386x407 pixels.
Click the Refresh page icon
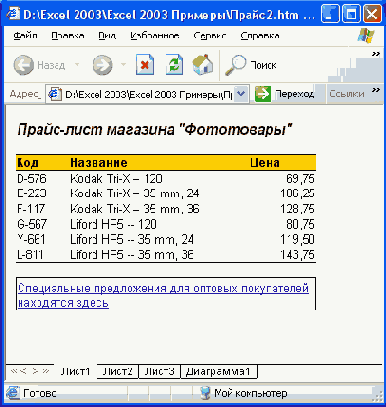pyautogui.click(x=174, y=65)
